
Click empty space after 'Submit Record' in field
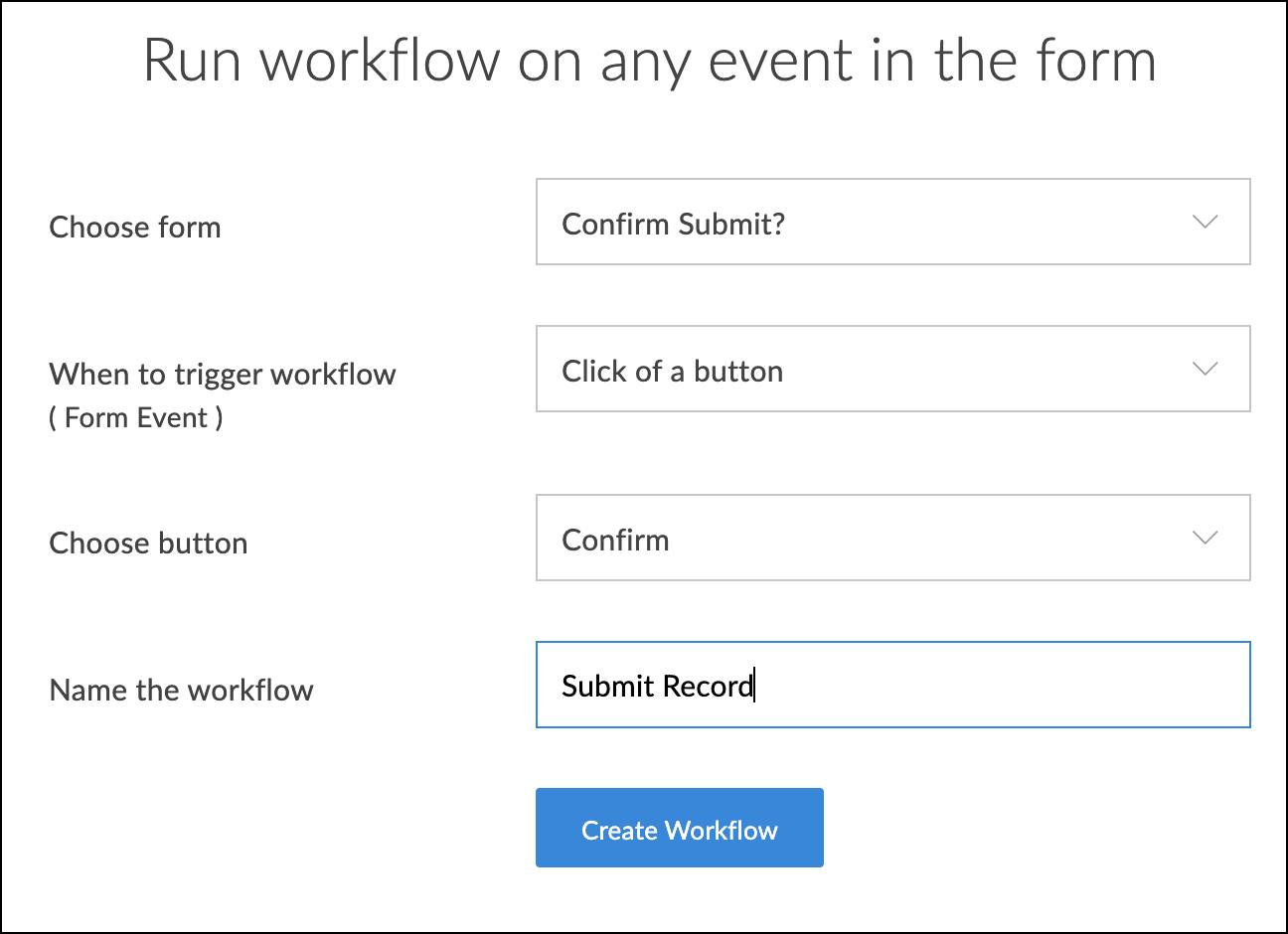[994, 685]
